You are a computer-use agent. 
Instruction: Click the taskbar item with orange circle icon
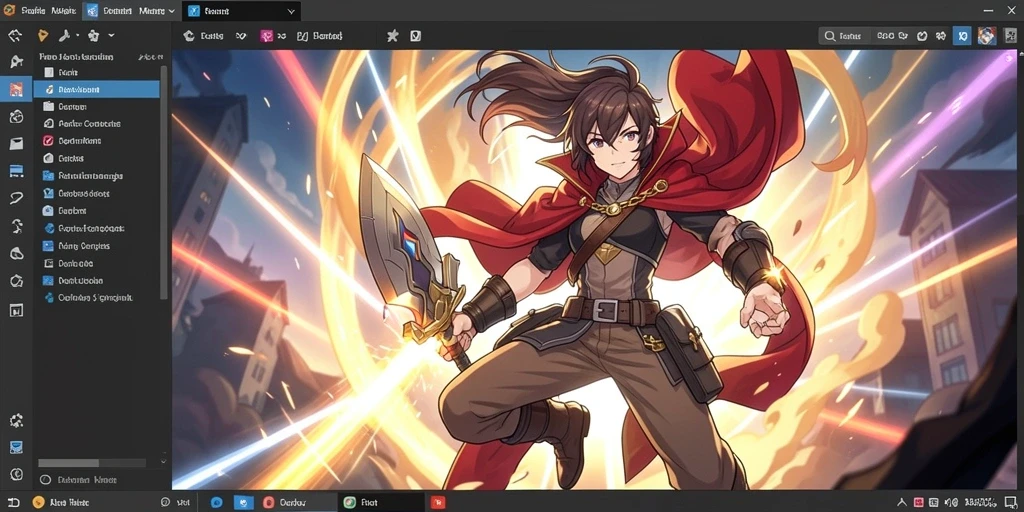click(x=61, y=502)
